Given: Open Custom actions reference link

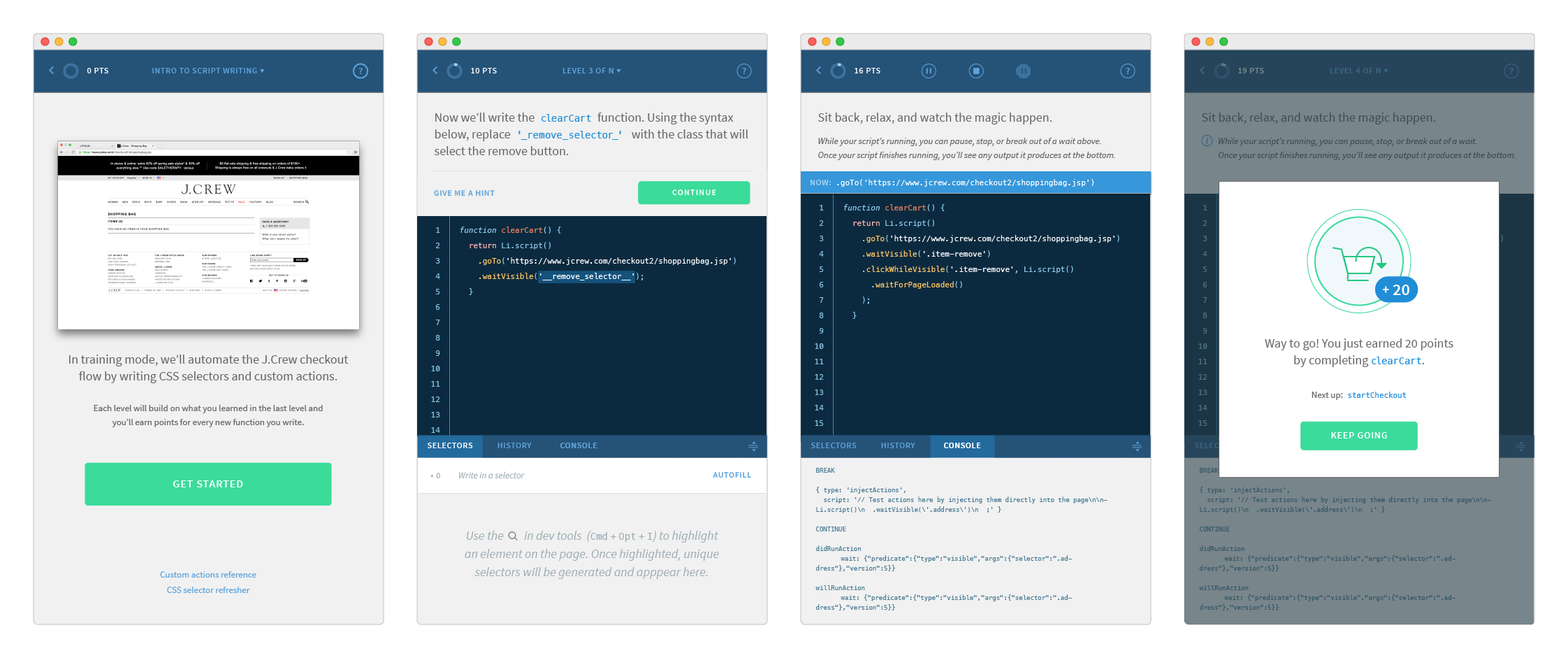Looking at the screenshot, I should pos(208,575).
